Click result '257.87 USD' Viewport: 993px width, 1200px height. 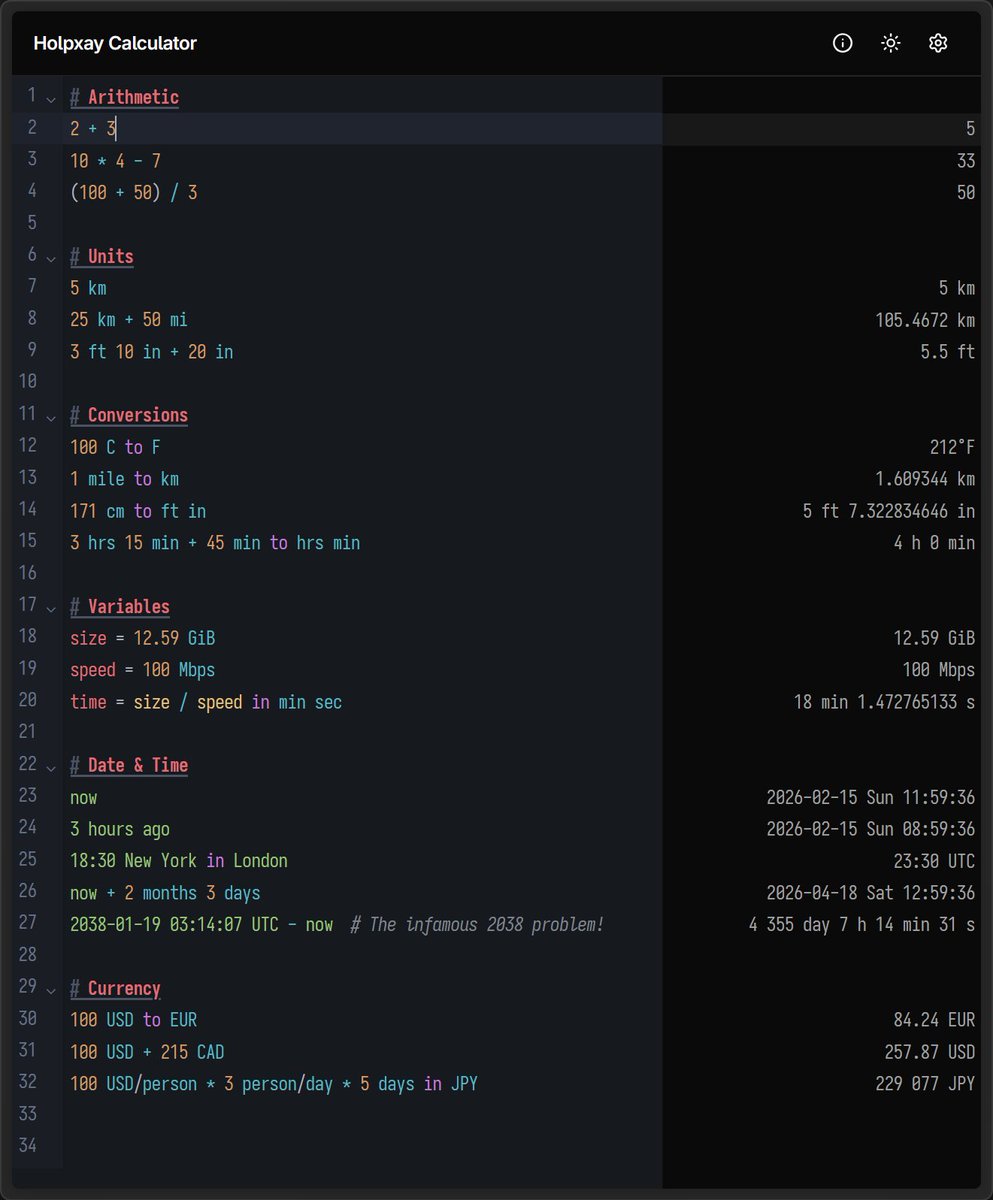point(930,1052)
